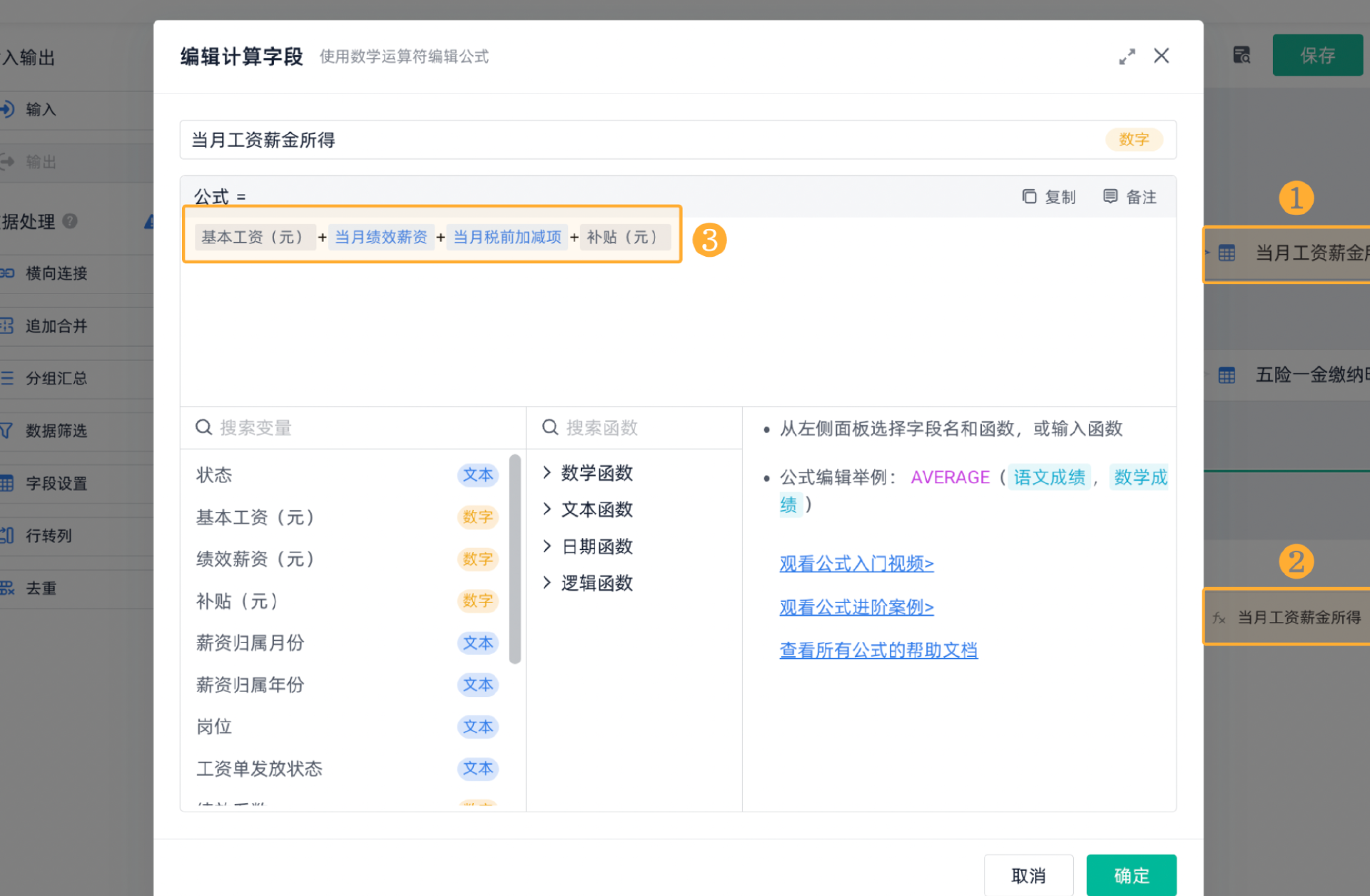This screenshot has height=896, width=1370.
Task: Click the data preview icon beside 保存
Action: [x=1242, y=55]
